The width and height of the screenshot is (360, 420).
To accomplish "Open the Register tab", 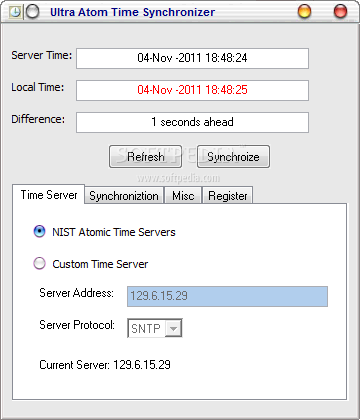I will (x=228, y=196).
